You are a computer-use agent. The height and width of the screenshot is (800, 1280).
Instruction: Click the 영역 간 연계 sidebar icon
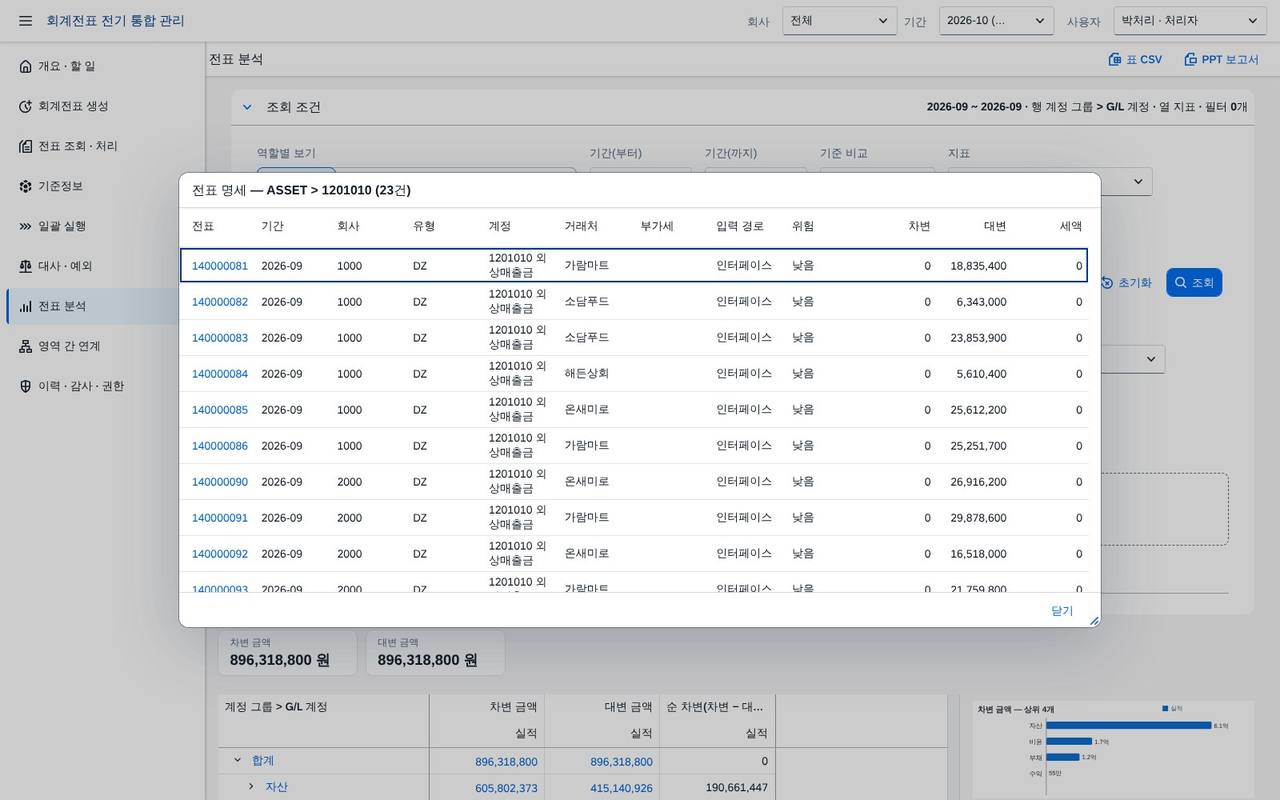(26, 346)
